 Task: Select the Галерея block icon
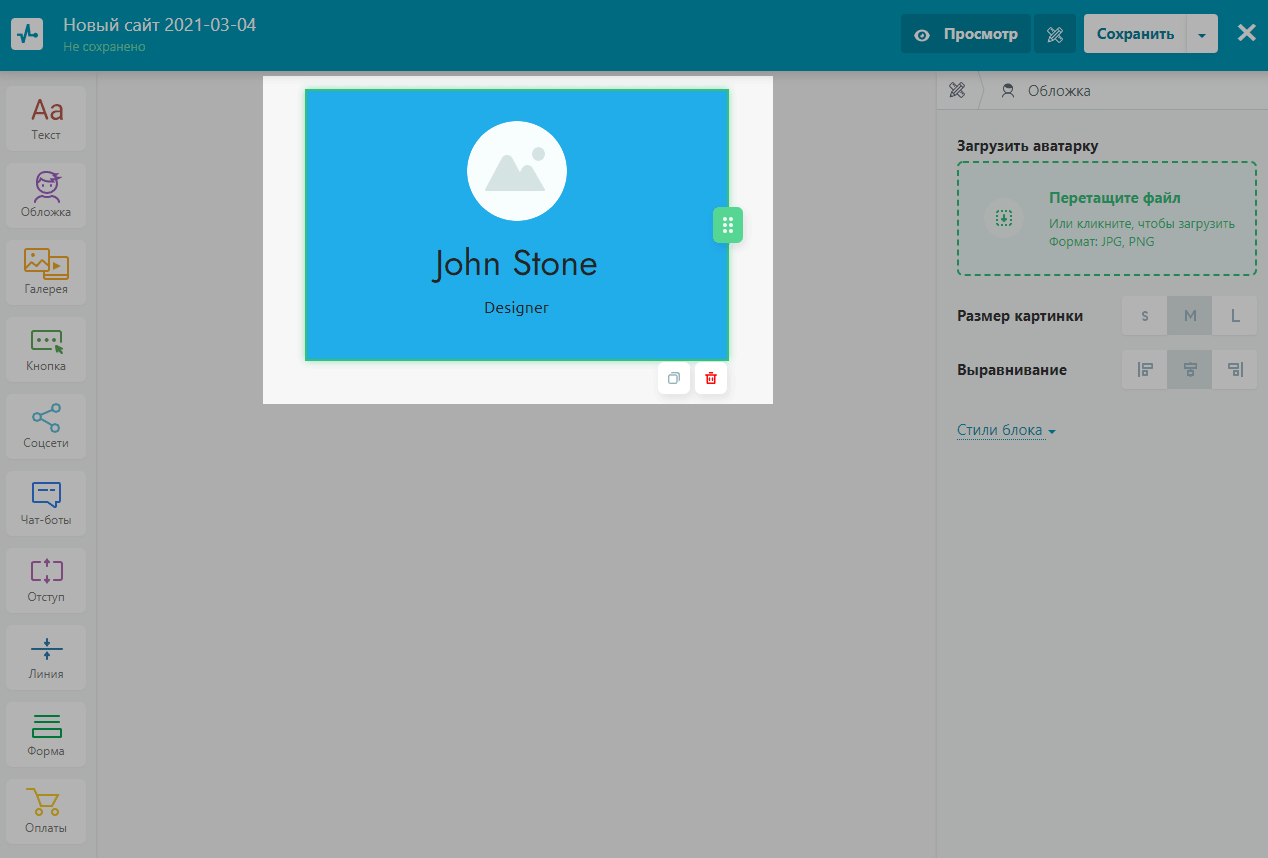coord(46,272)
